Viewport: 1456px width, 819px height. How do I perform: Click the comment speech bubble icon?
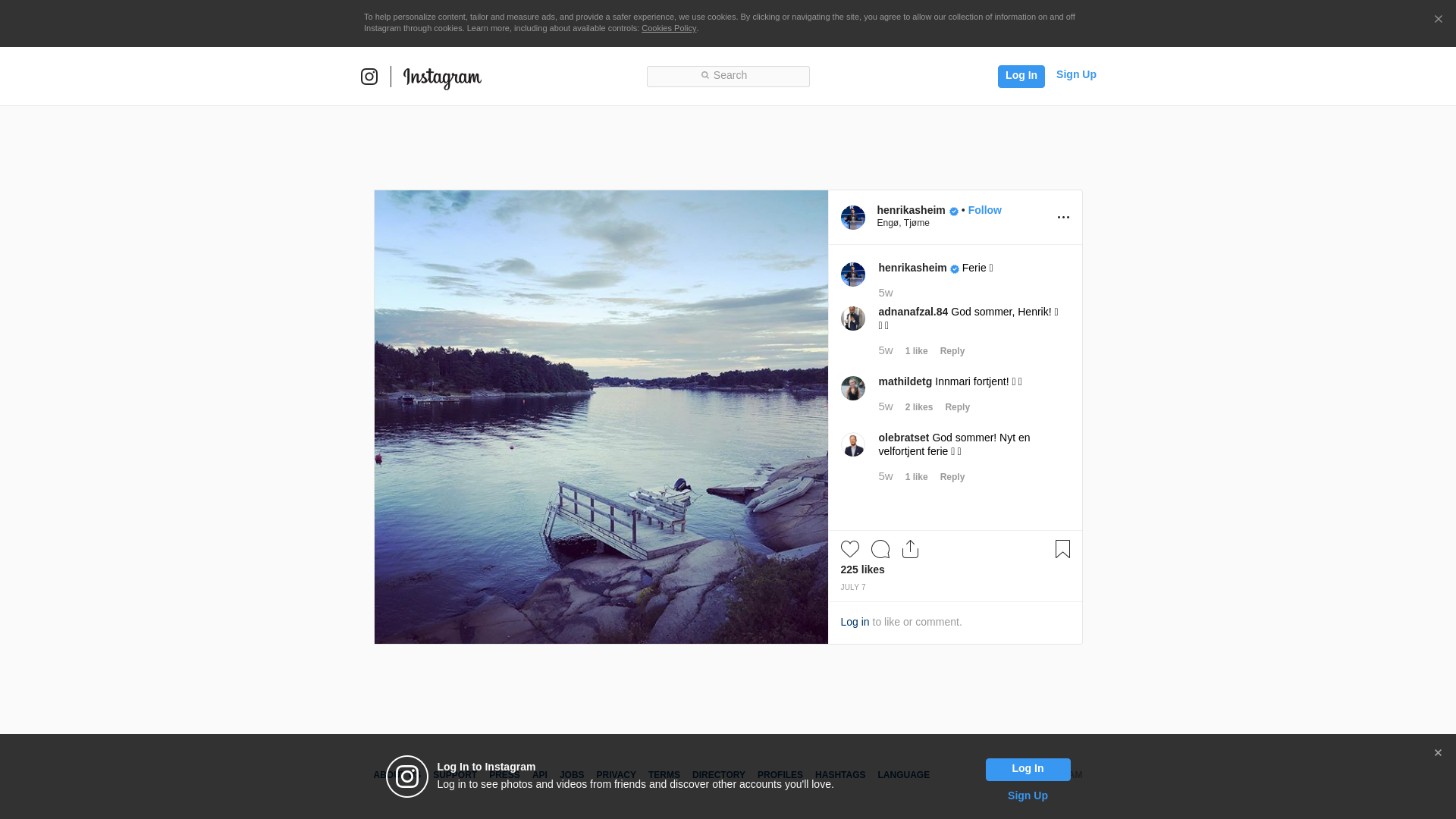point(880,549)
